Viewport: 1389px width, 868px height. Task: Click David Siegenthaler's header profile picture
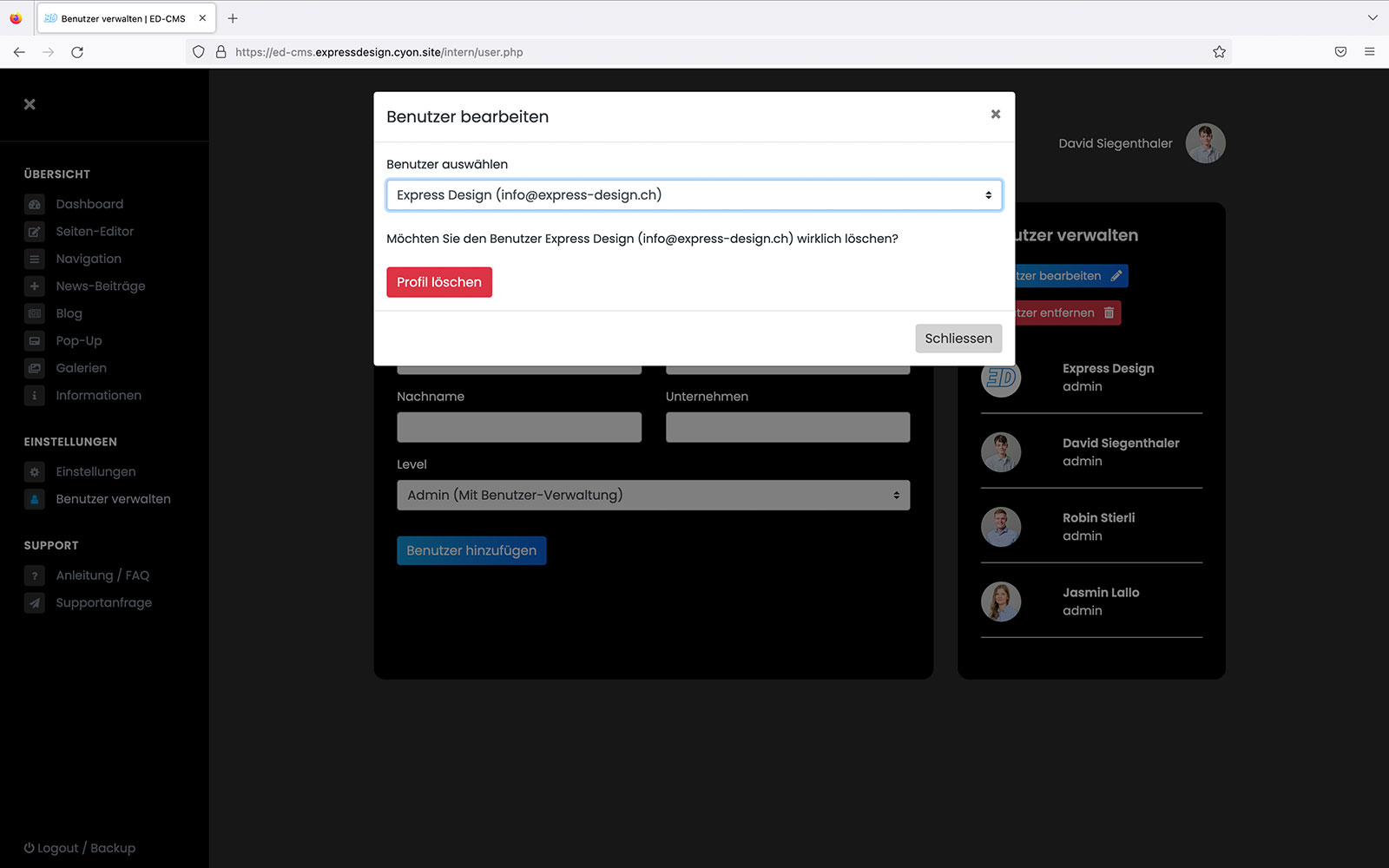pos(1205,143)
